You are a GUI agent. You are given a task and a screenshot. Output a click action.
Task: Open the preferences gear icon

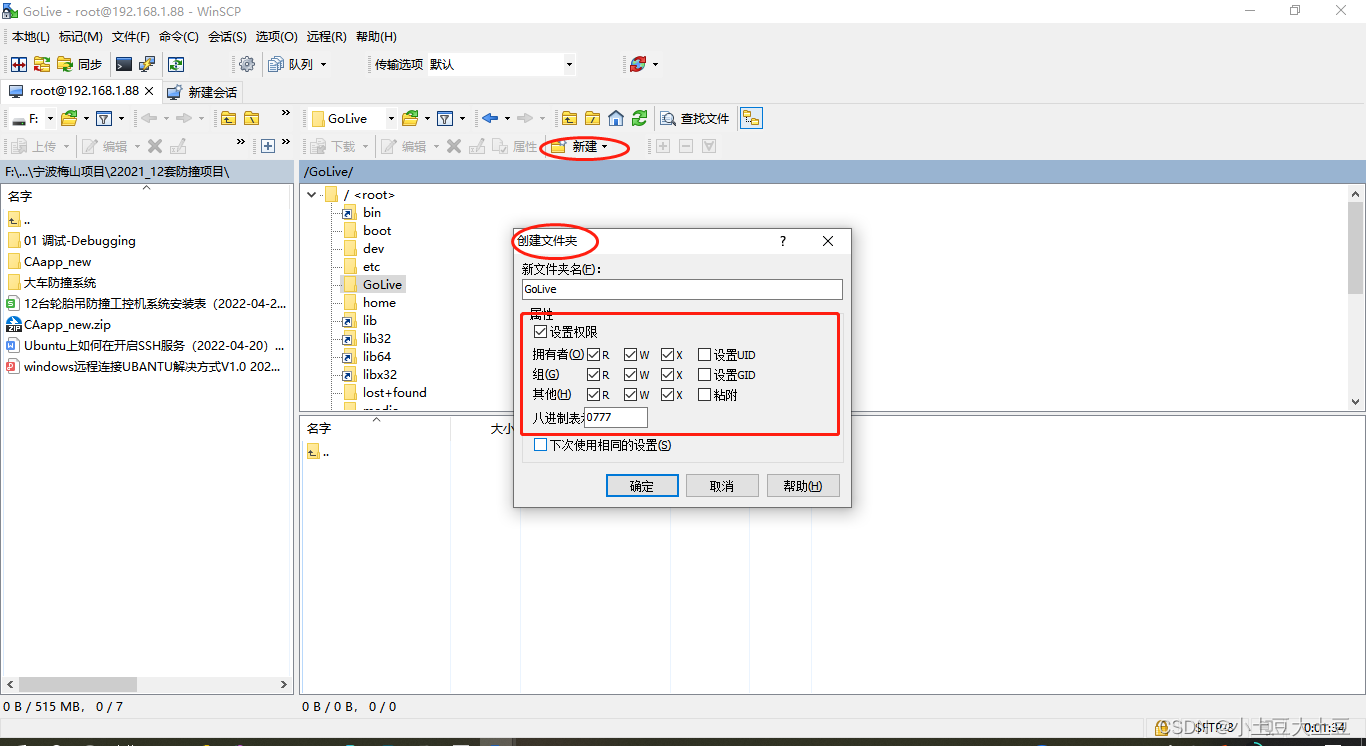click(x=247, y=64)
